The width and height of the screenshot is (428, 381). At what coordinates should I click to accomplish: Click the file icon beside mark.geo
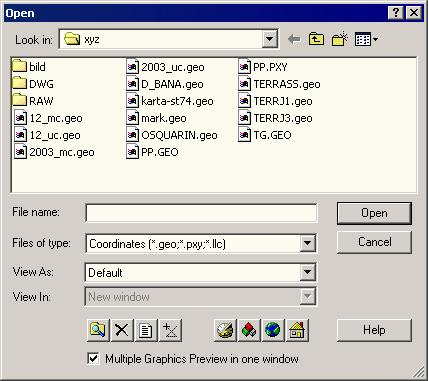[x=132, y=118]
